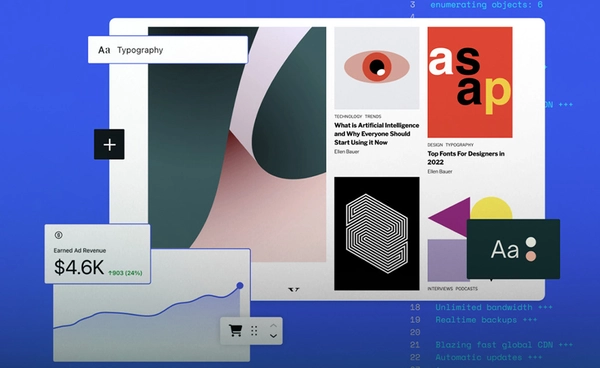Click Earned Ad Revenue label

[x=80, y=251]
